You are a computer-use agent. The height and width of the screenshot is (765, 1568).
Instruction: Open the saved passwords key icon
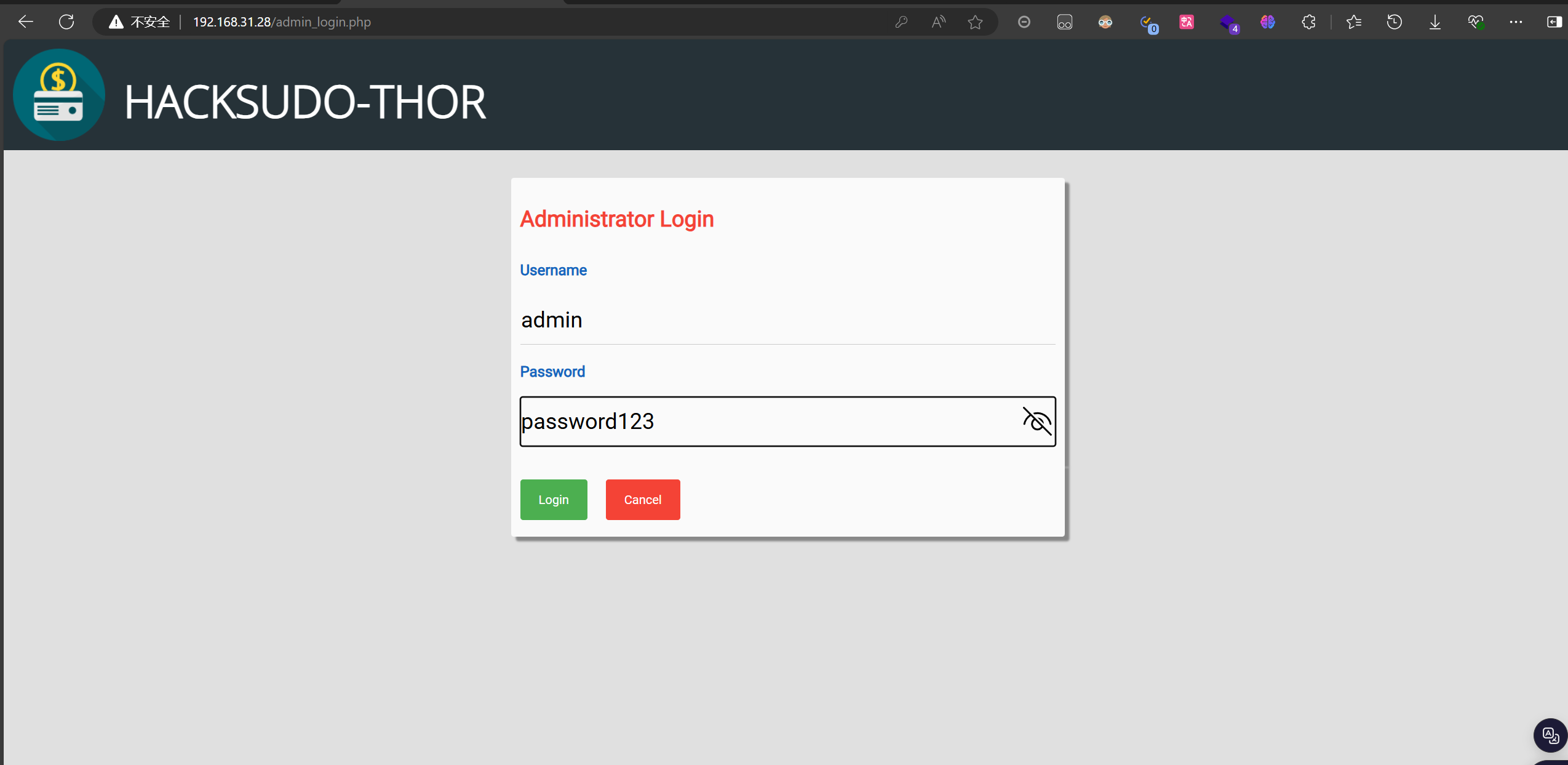click(x=901, y=22)
